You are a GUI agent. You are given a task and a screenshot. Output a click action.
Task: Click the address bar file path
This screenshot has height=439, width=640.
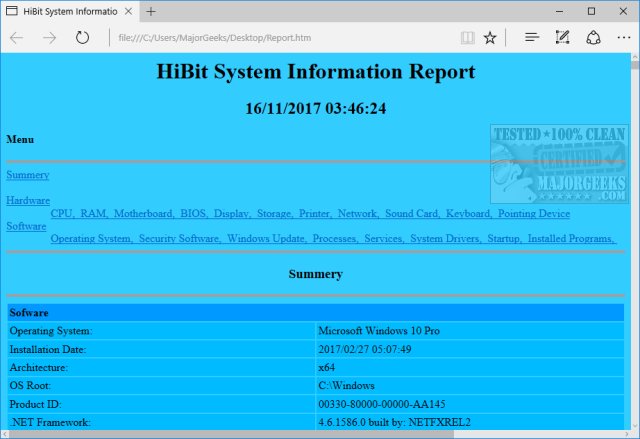click(215, 38)
